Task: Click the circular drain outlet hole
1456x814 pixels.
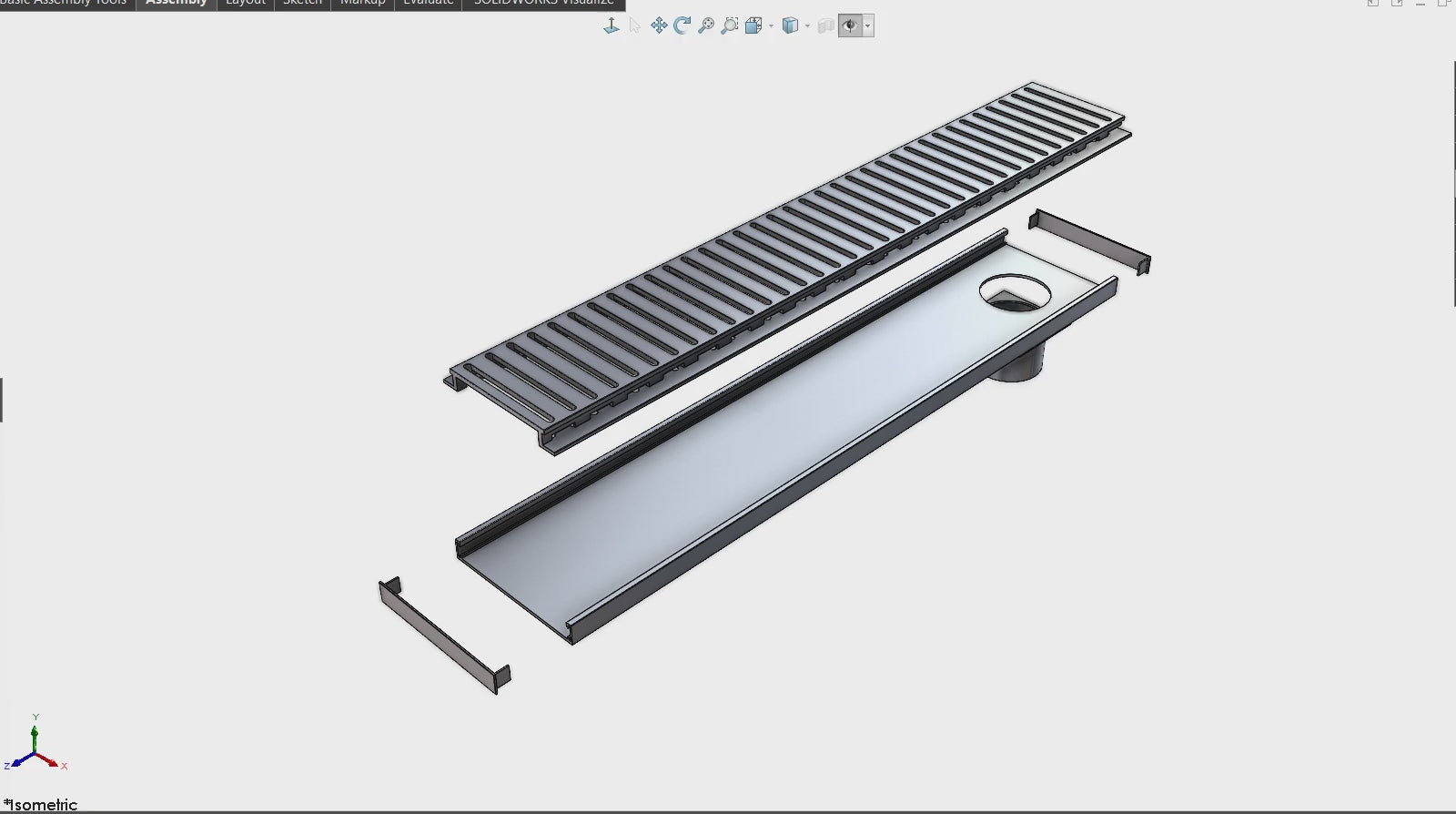Action: [1015, 293]
